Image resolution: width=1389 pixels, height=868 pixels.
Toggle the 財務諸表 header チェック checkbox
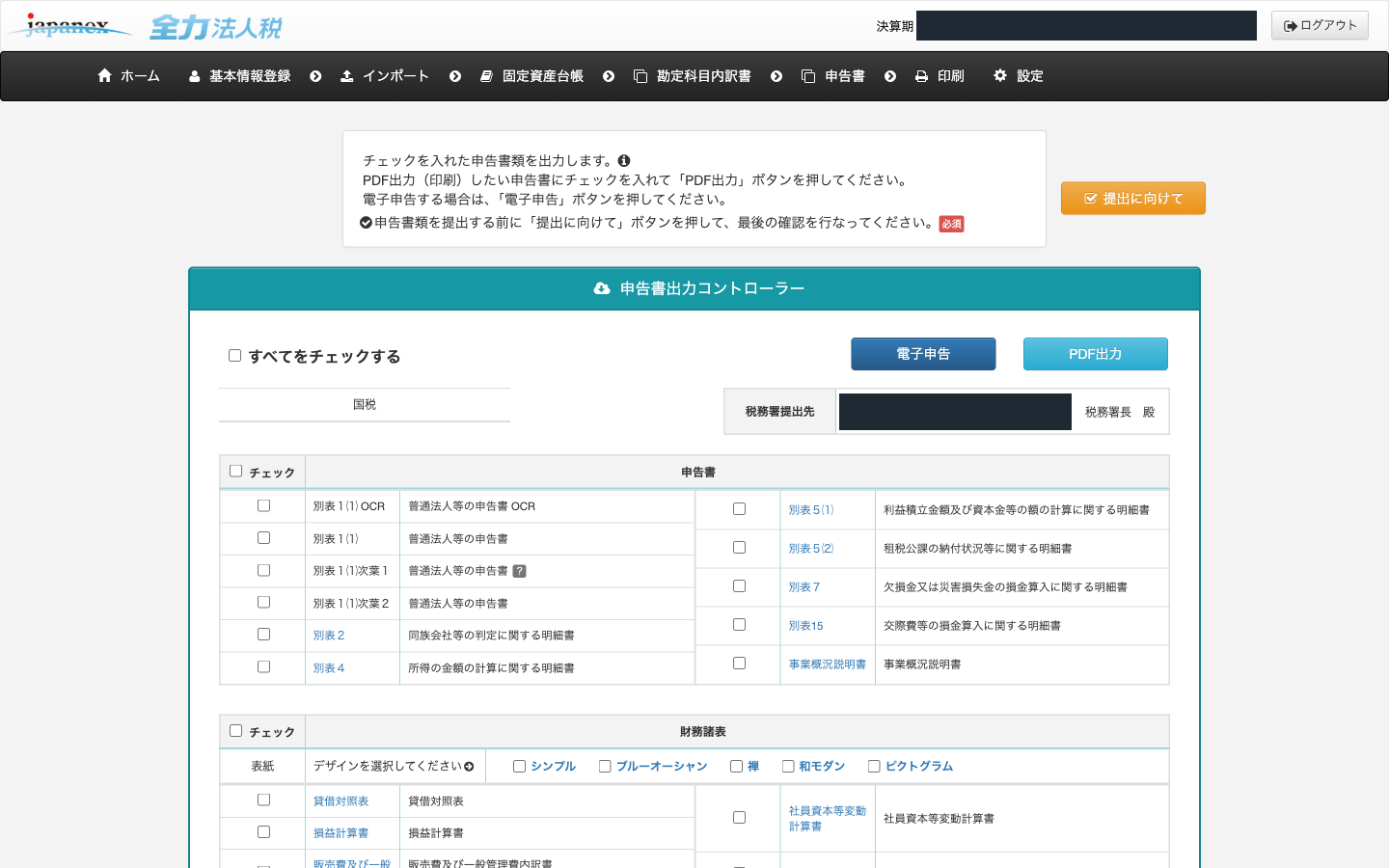click(x=235, y=731)
